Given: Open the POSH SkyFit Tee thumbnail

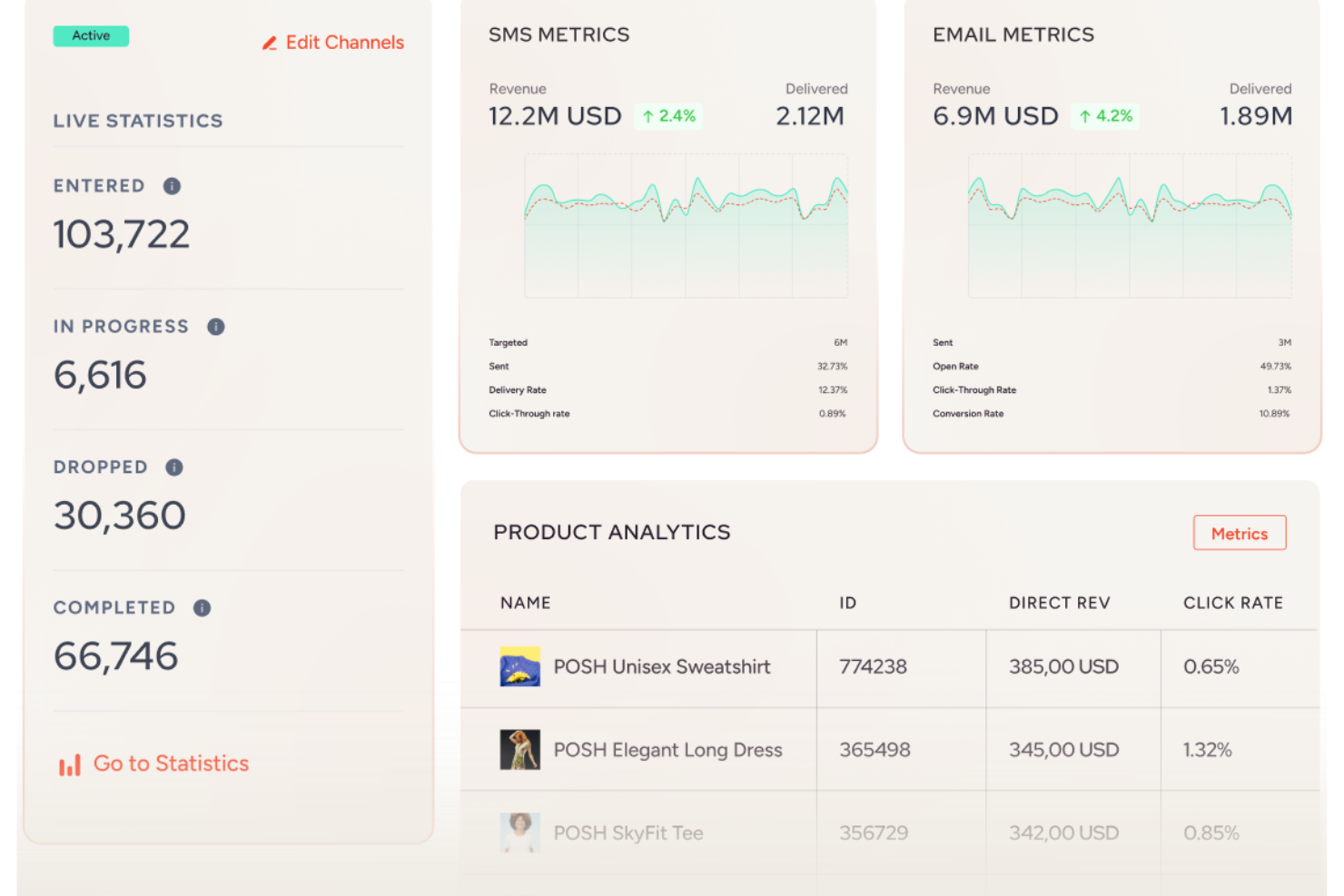Looking at the screenshot, I should pyautogui.click(x=519, y=832).
